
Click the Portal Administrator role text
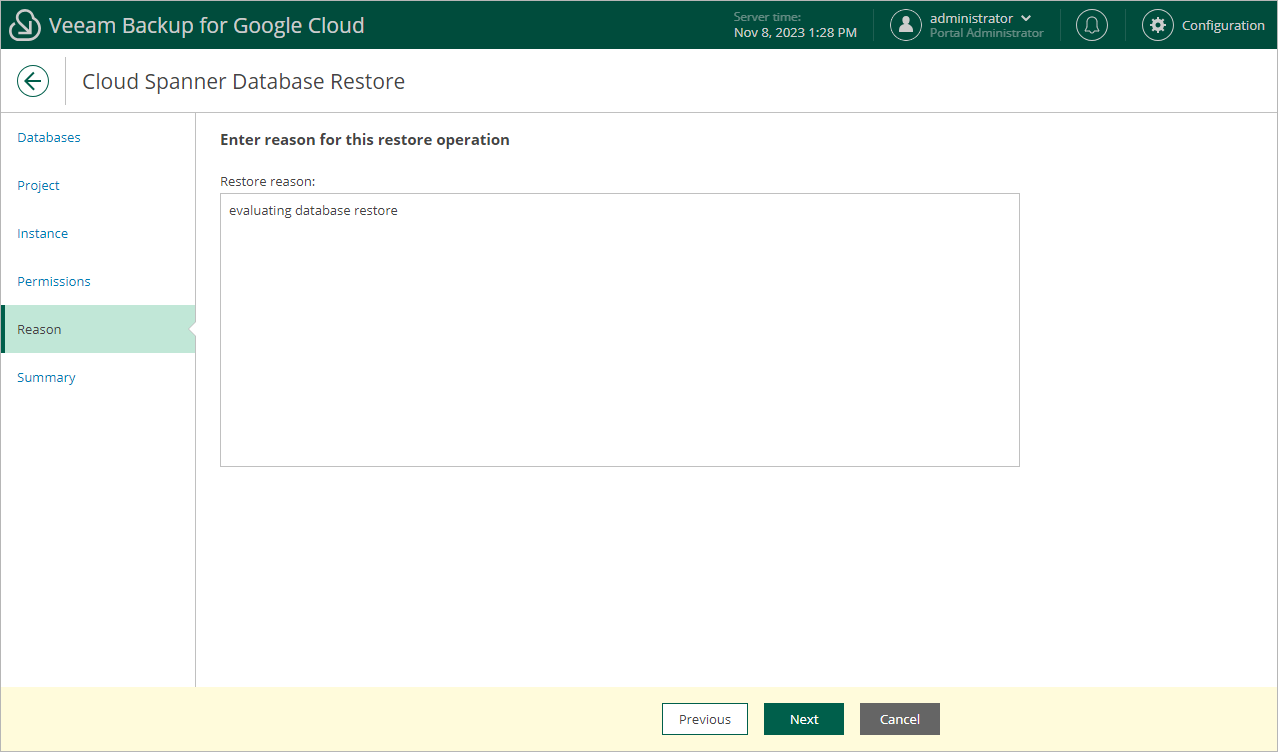pos(986,33)
